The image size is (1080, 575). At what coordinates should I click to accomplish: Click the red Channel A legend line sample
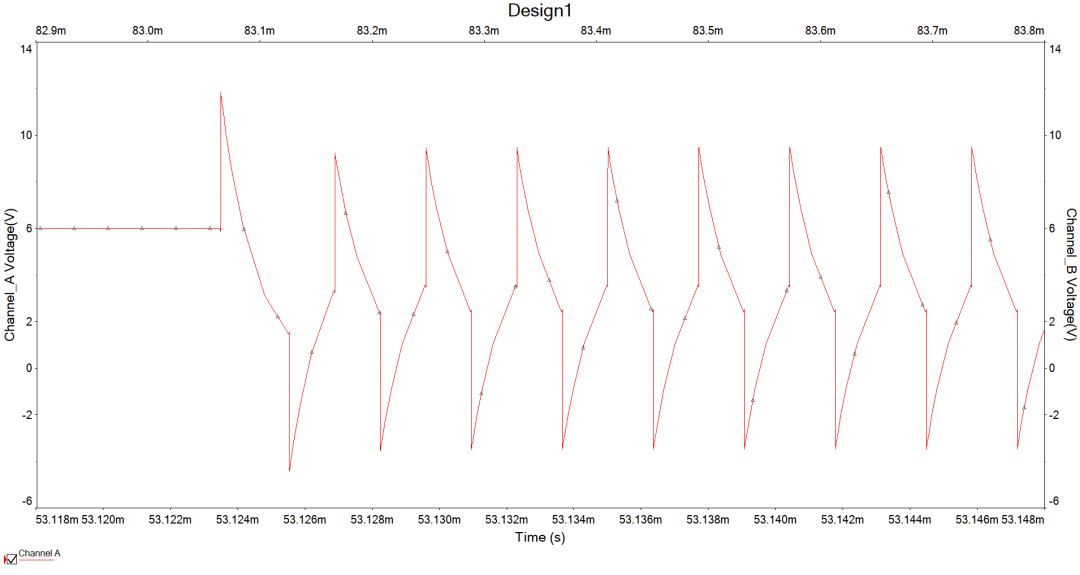point(36,560)
